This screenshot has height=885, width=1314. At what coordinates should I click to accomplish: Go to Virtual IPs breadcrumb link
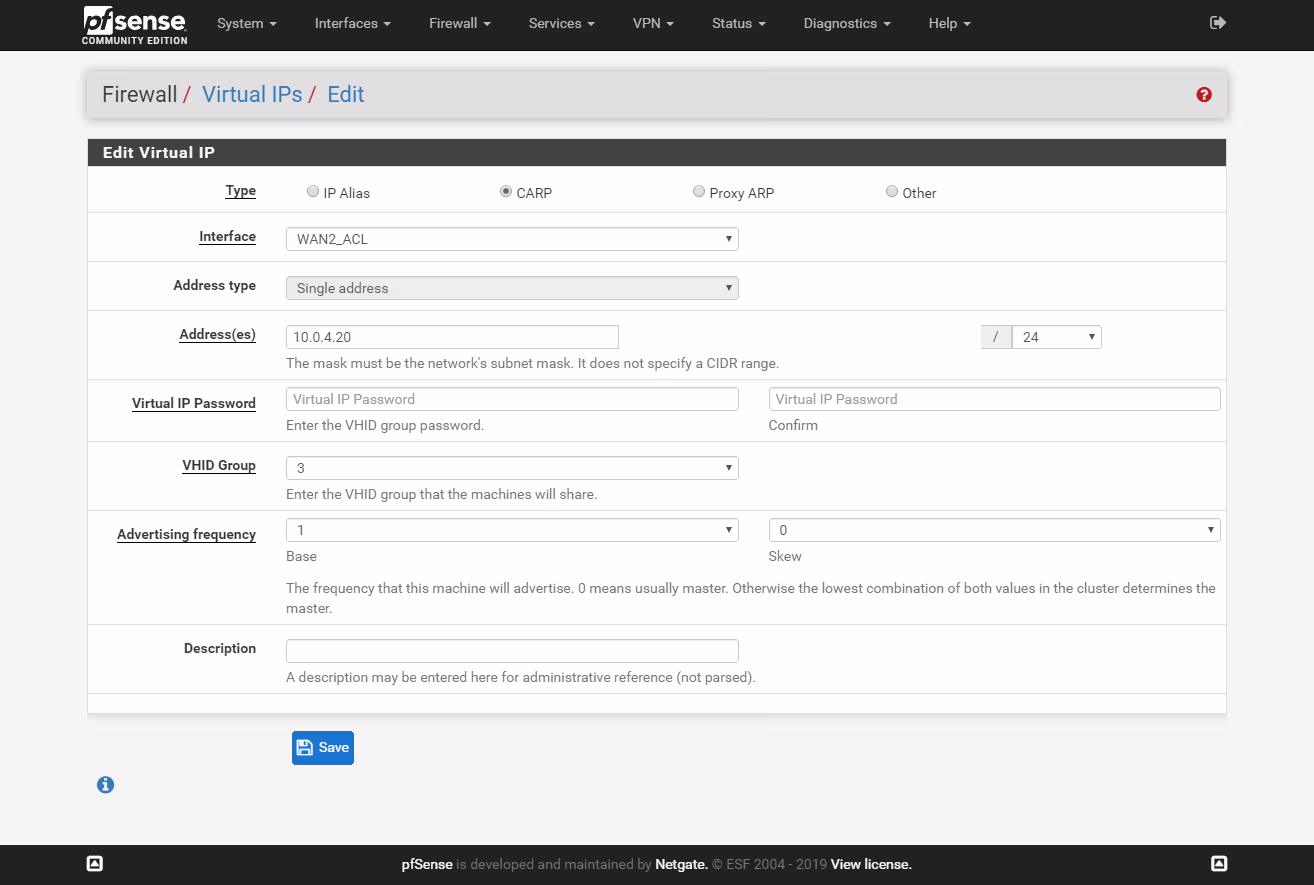pos(252,95)
